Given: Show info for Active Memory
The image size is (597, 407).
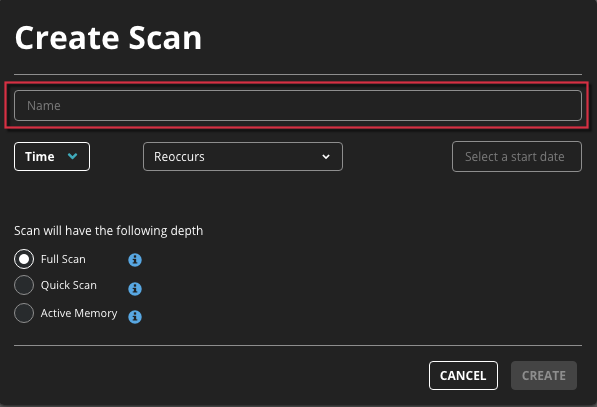Looking at the screenshot, I should tap(135, 317).
